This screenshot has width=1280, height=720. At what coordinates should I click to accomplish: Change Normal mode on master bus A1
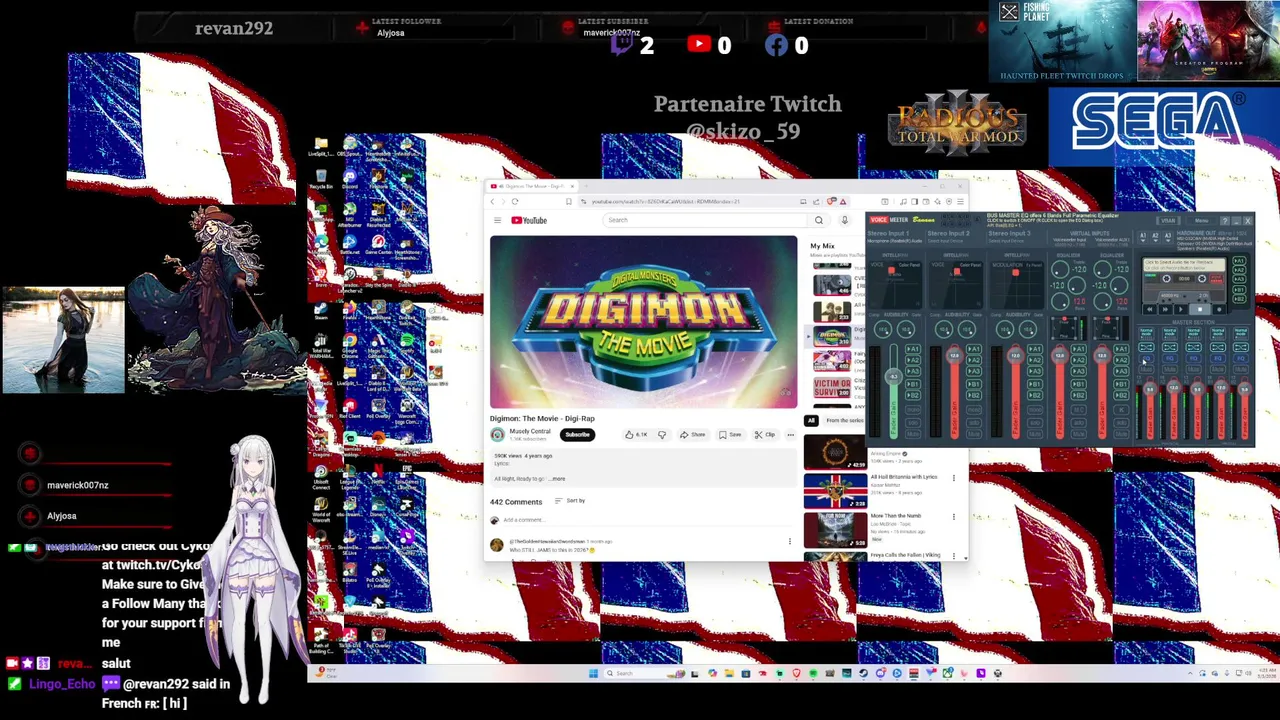tap(1147, 333)
